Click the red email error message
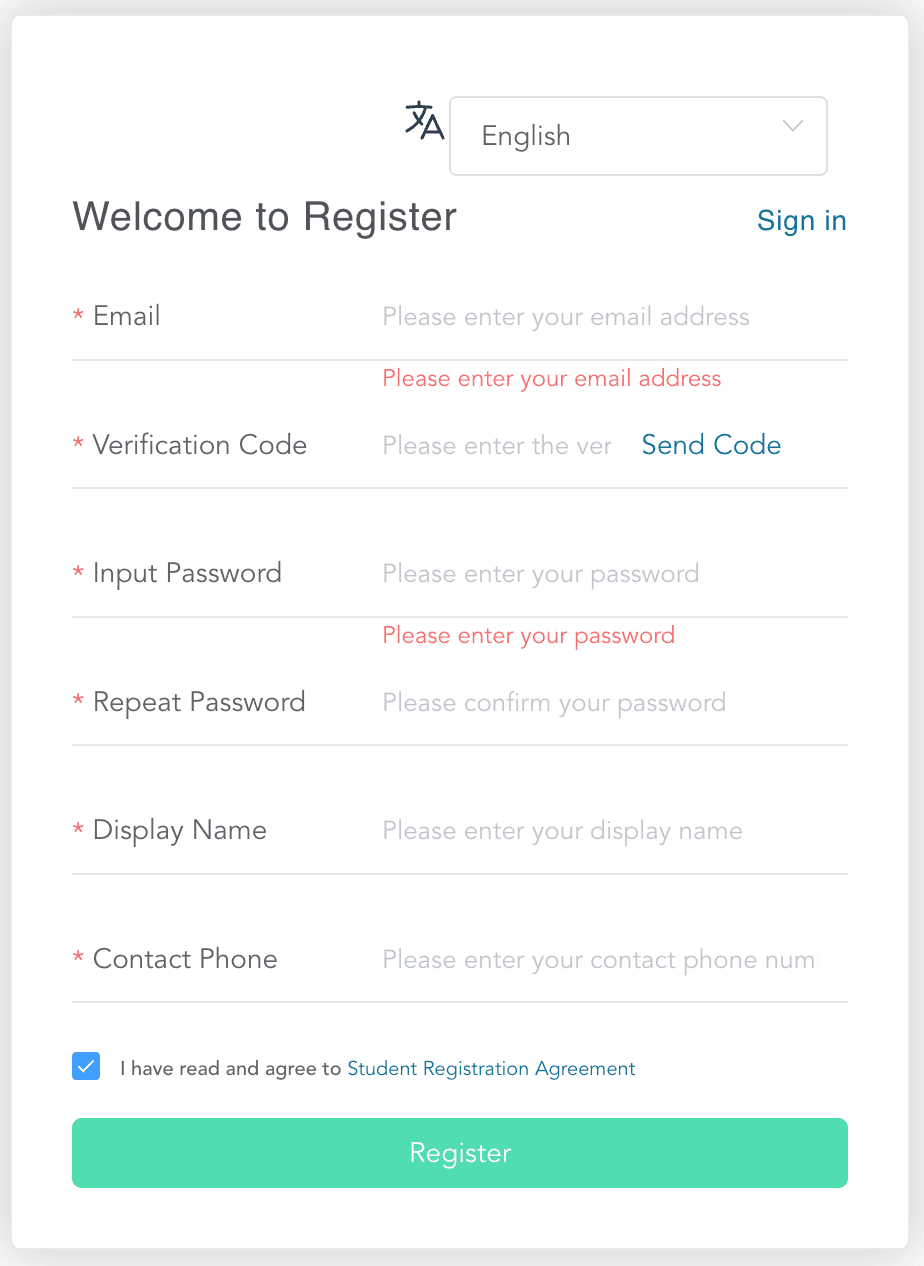 [x=551, y=378]
